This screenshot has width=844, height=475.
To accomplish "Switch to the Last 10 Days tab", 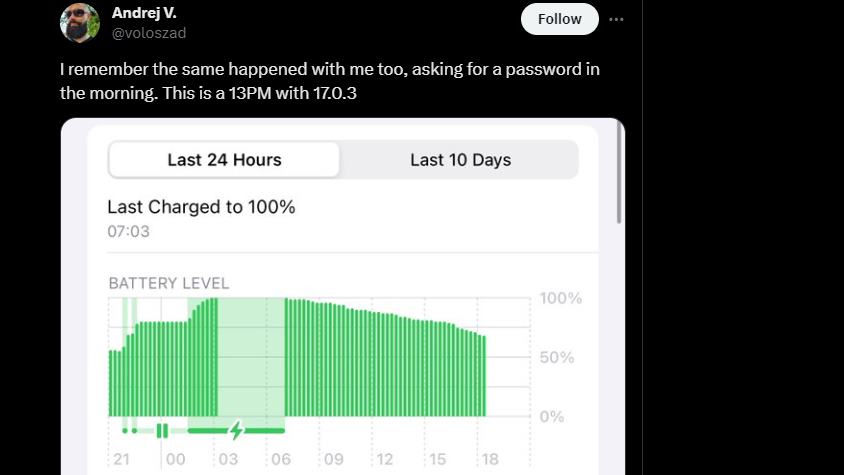I will 460,160.
